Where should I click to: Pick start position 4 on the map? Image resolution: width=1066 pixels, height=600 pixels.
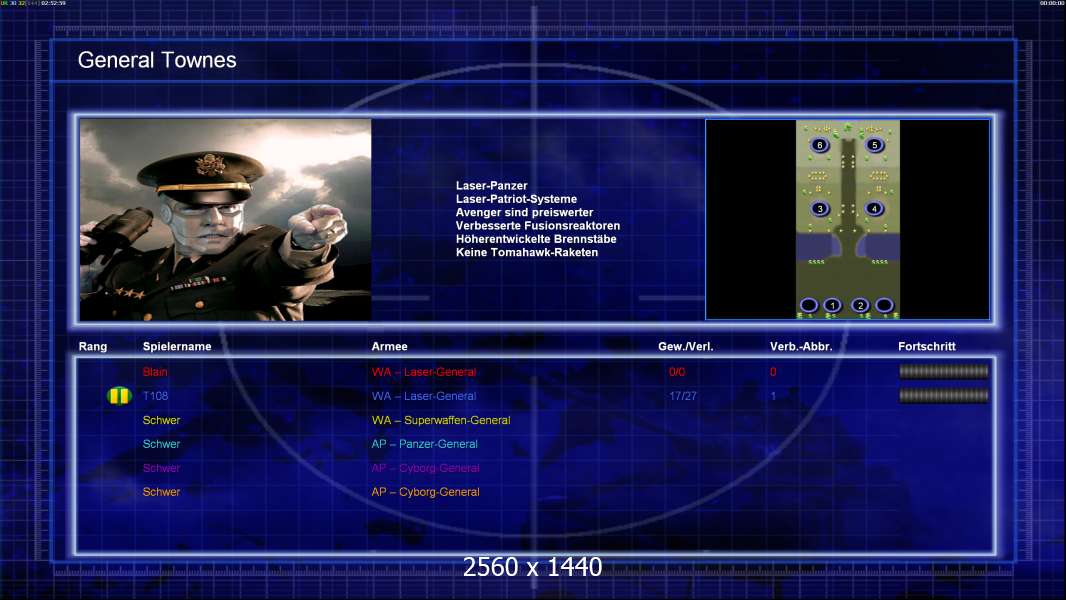point(874,209)
